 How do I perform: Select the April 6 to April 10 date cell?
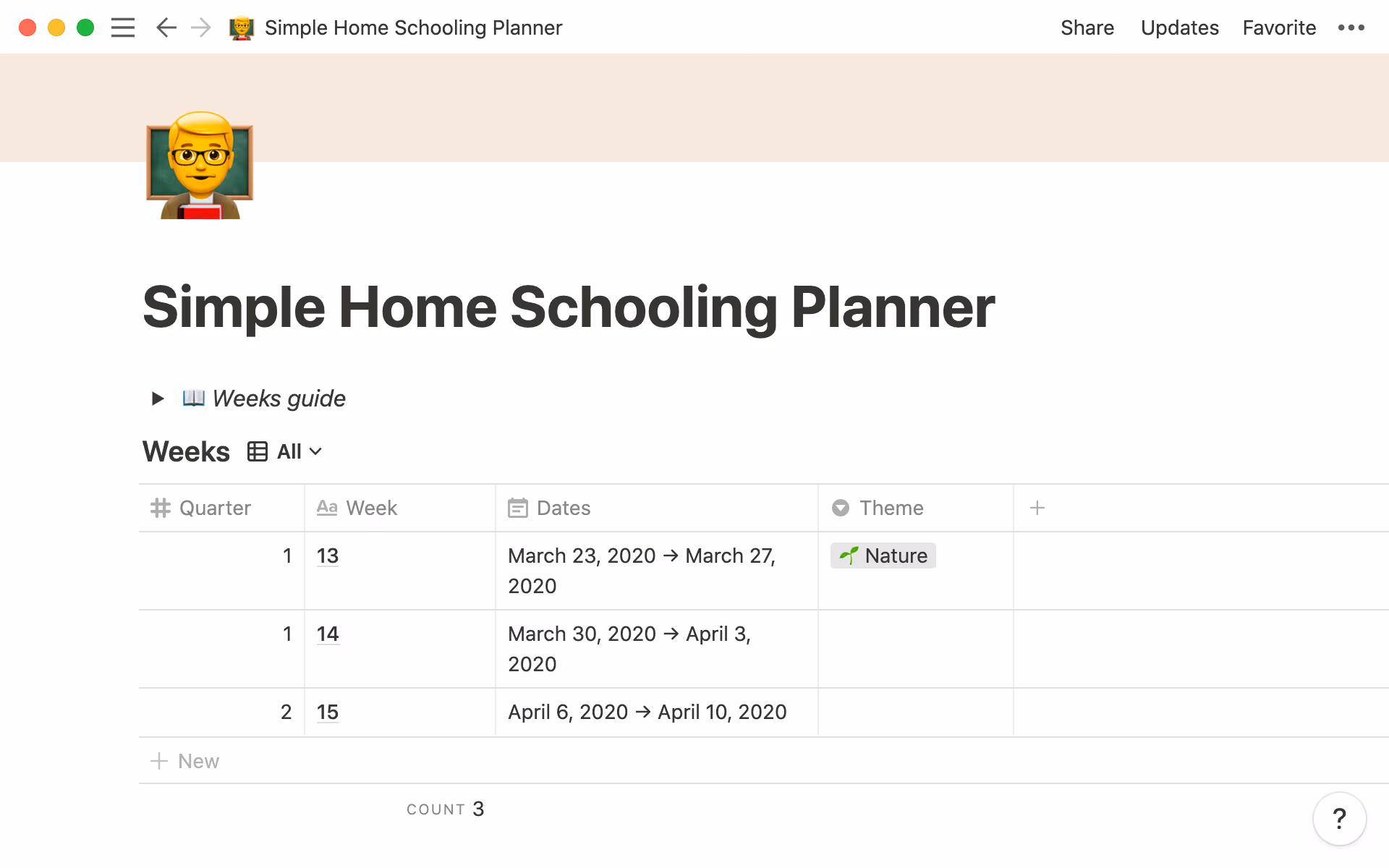[x=647, y=712]
